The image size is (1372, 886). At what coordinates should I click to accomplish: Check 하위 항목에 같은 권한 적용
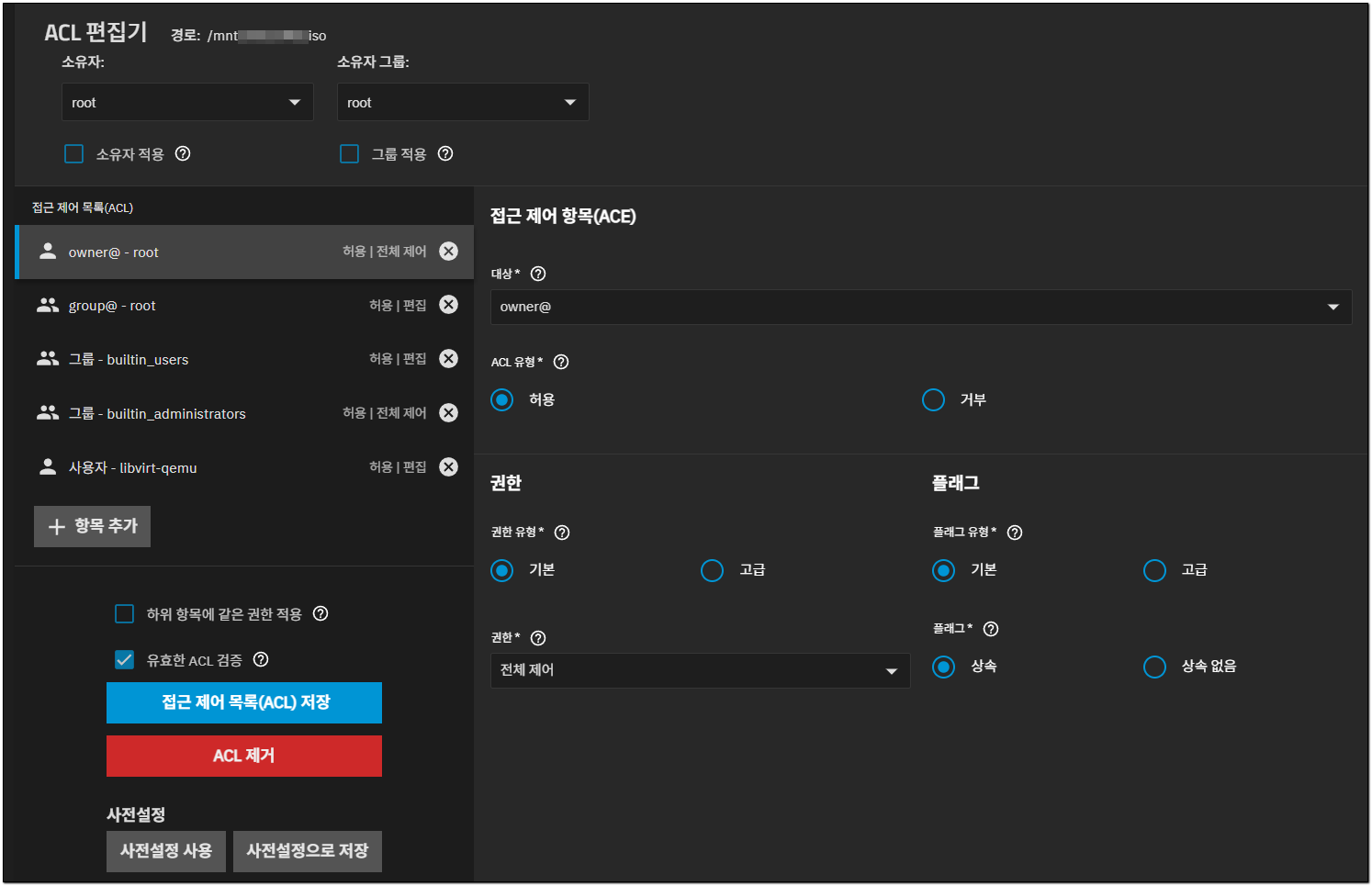click(x=125, y=614)
